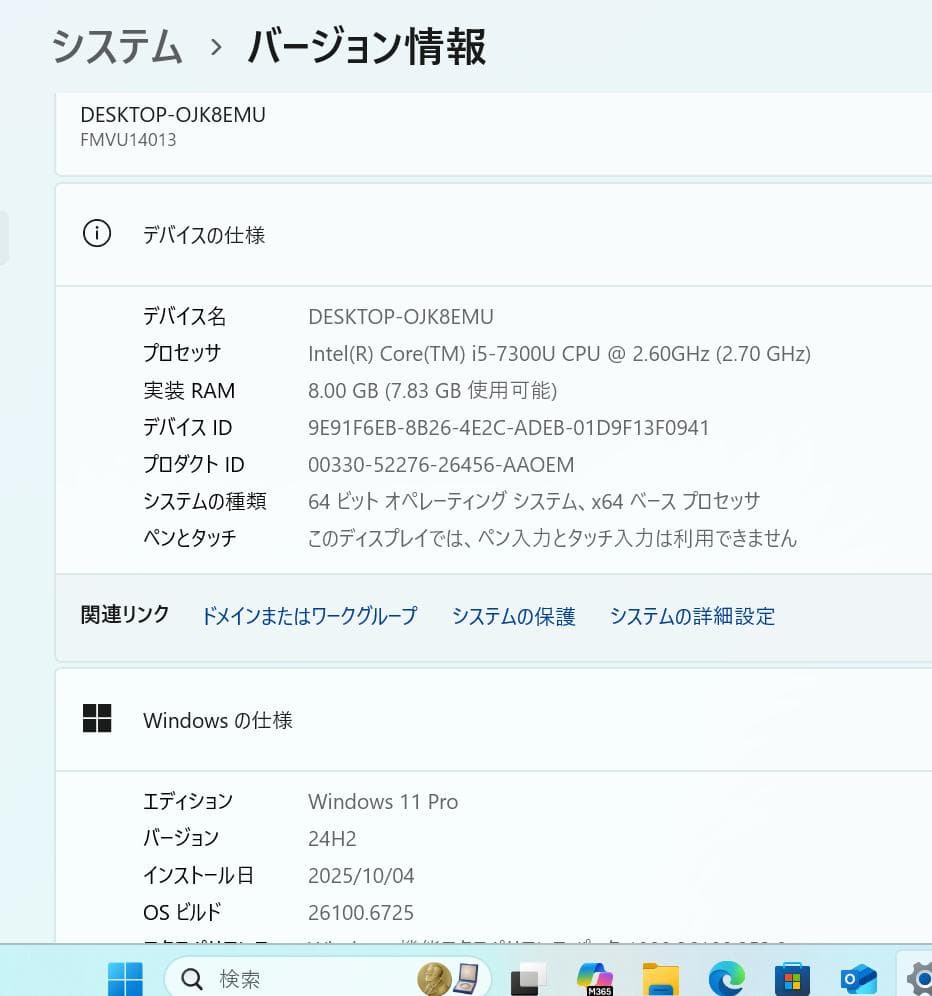
Task: Open システムの保護 link
Action: (513, 616)
